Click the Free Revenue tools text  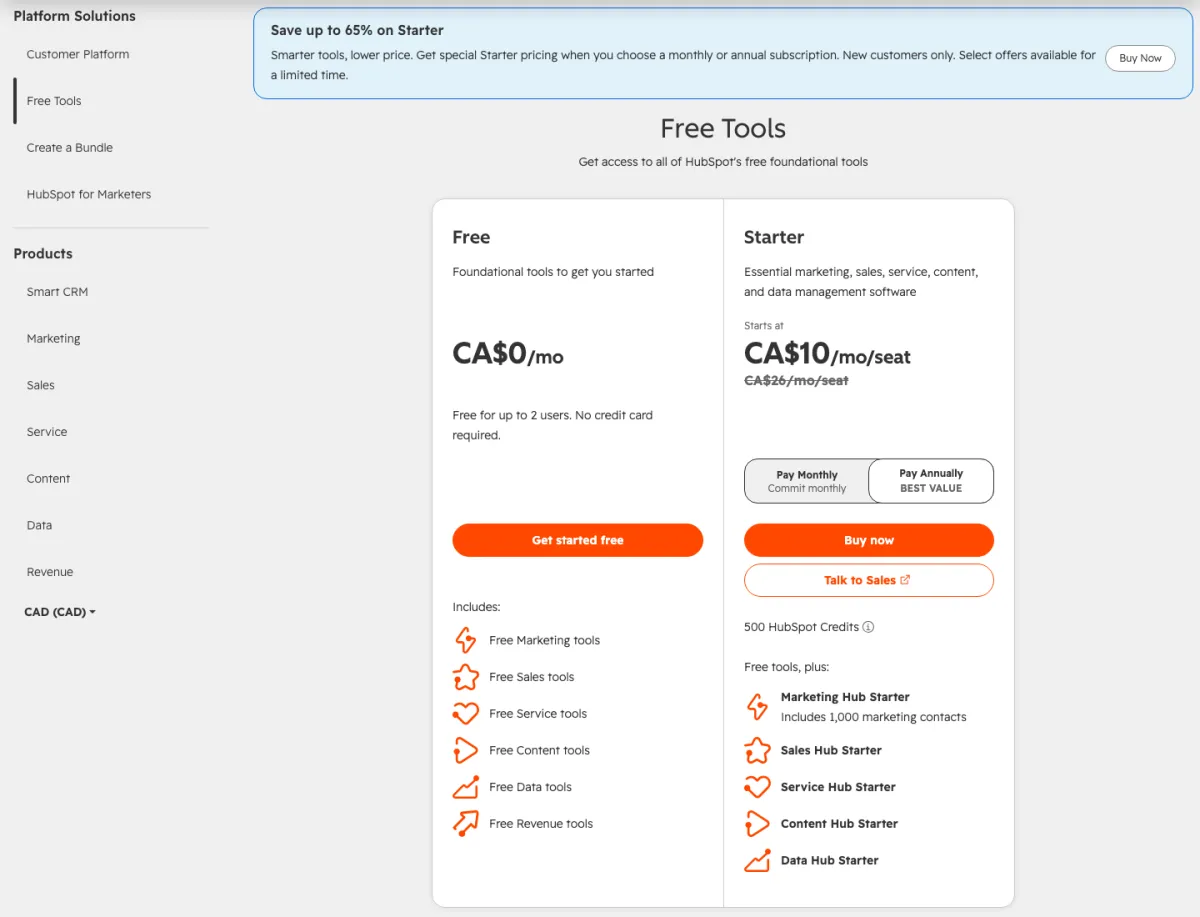[x=541, y=824]
